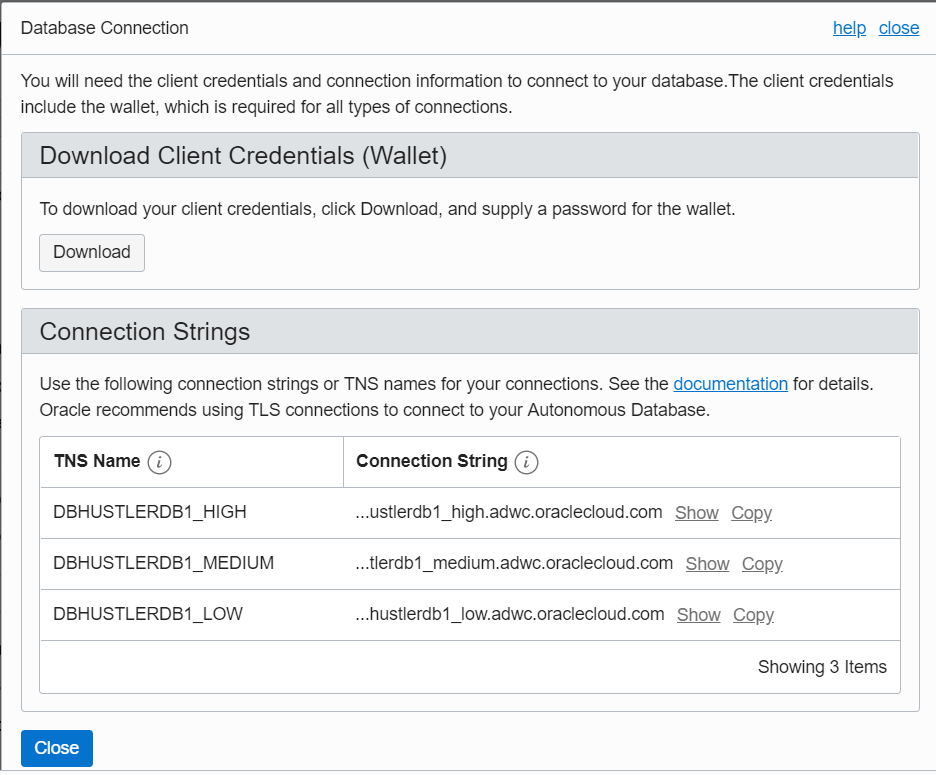
Task: Select the DBHUSTLERDB1_HIGH TNS name cell
Action: tap(150, 513)
